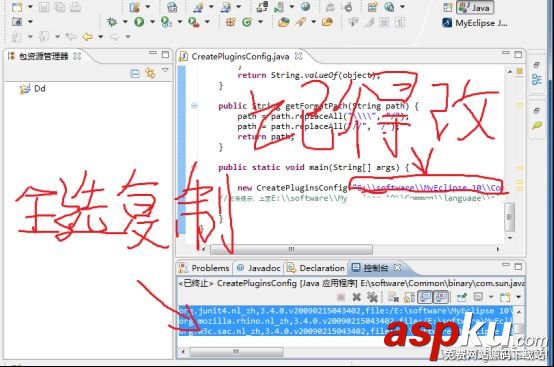This screenshot has width=554, height=367.
Task: Click the Print icon in toolbar
Action: (x=75, y=7)
